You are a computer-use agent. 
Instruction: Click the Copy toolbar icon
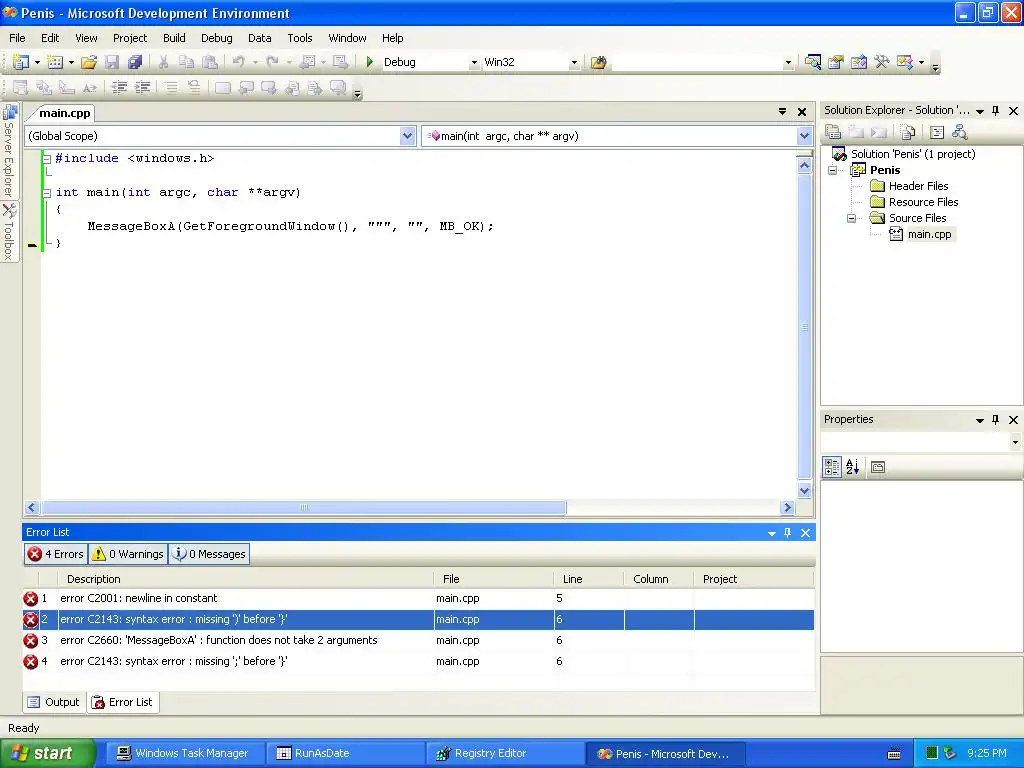coord(186,62)
